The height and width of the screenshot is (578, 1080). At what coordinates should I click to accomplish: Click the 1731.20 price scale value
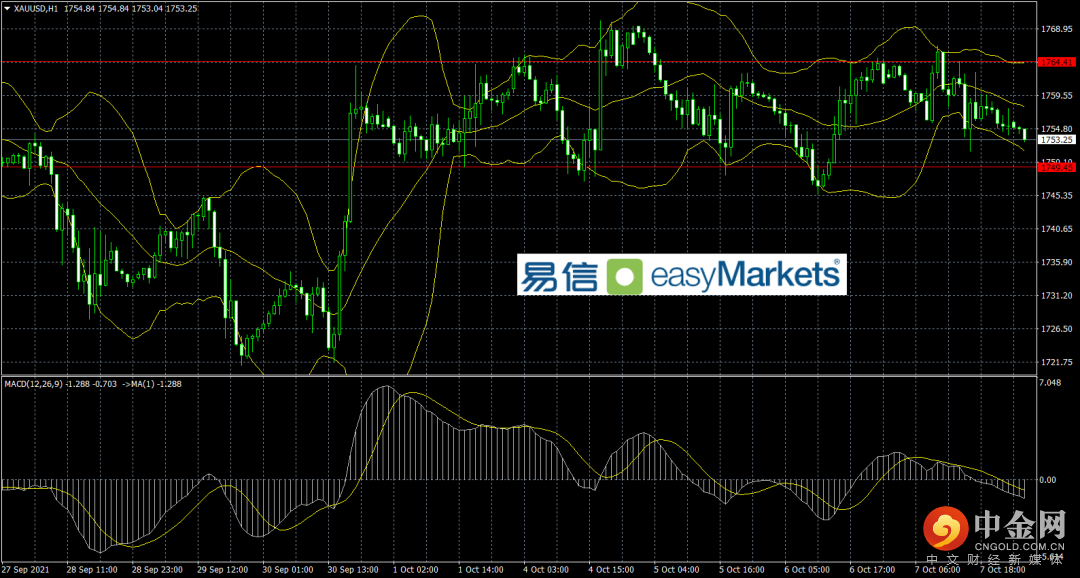(x=1058, y=295)
